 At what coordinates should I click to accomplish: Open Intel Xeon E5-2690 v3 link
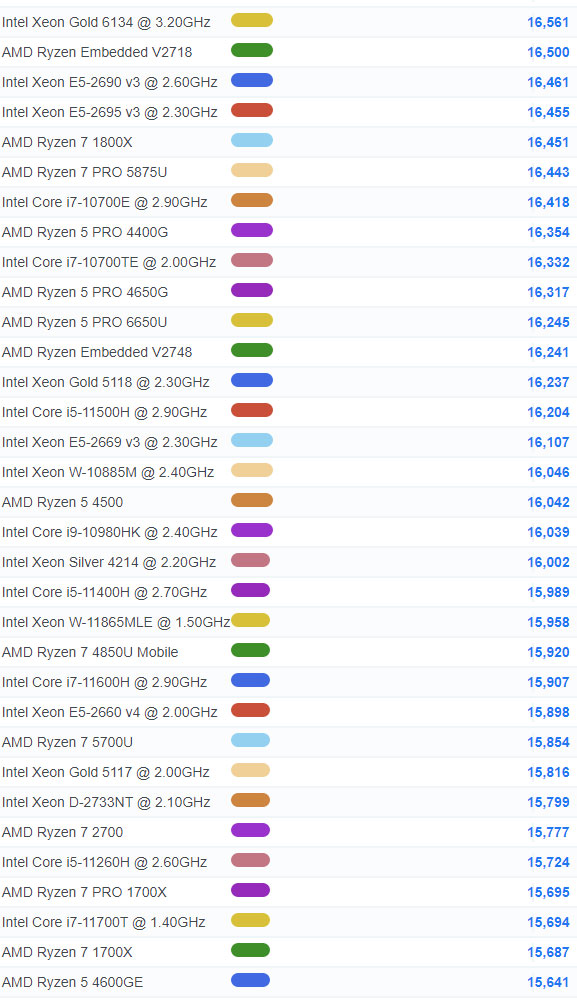pos(110,82)
